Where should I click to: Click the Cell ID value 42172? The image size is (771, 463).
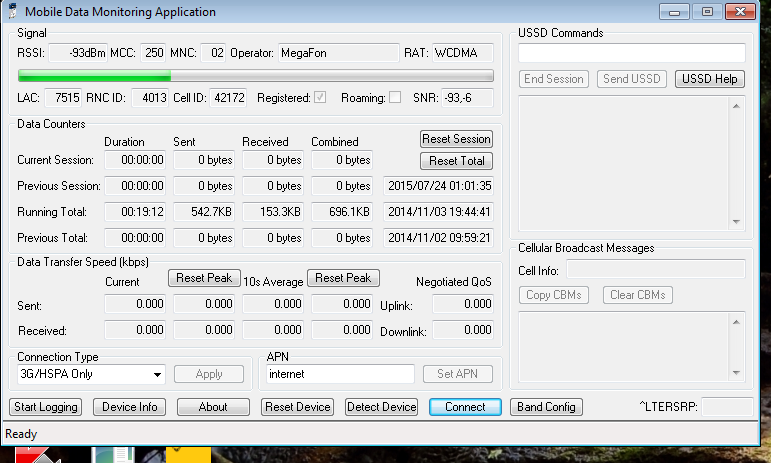click(x=228, y=98)
